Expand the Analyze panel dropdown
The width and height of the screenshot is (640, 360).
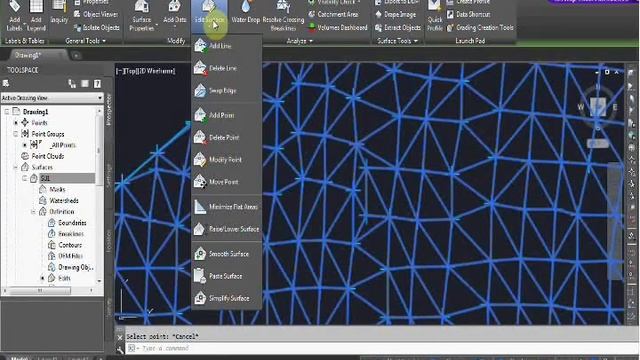[x=300, y=40]
